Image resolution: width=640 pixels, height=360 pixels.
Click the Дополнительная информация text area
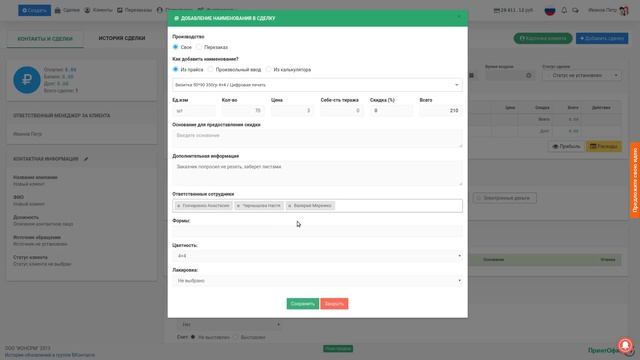[317, 173]
